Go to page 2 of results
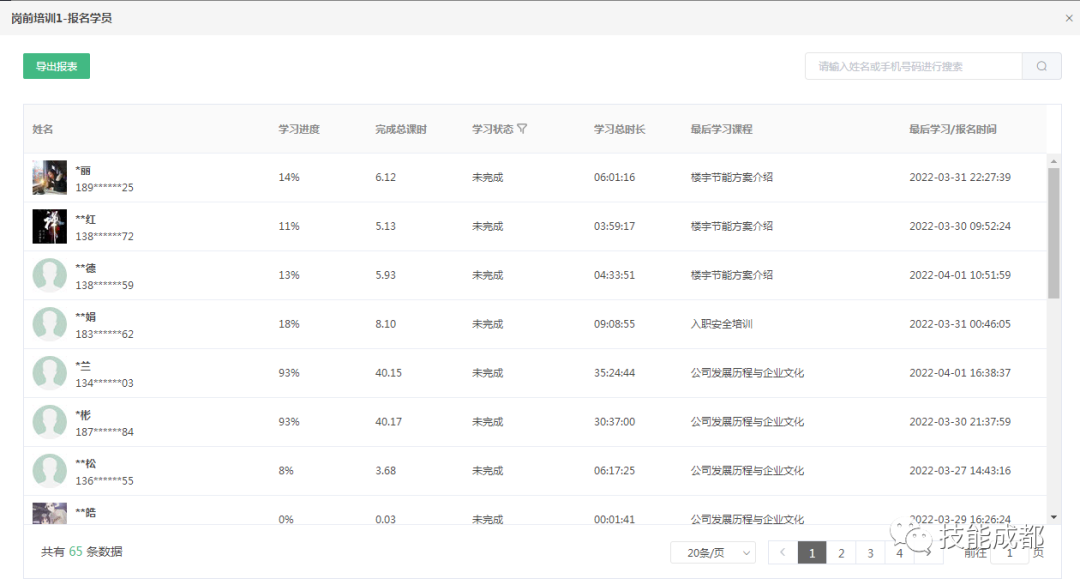The height and width of the screenshot is (585, 1080). [841, 553]
